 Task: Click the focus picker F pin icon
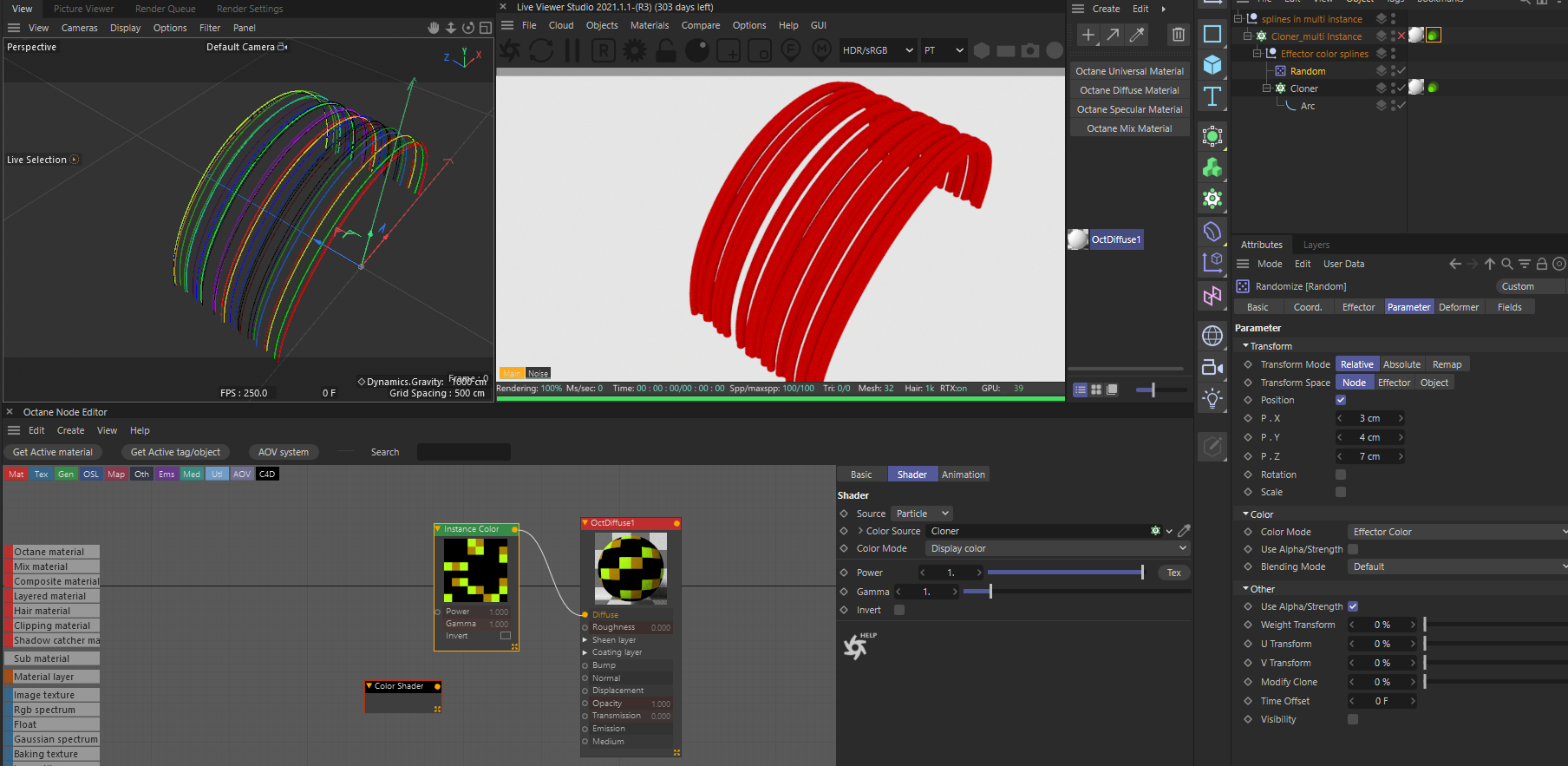791,50
